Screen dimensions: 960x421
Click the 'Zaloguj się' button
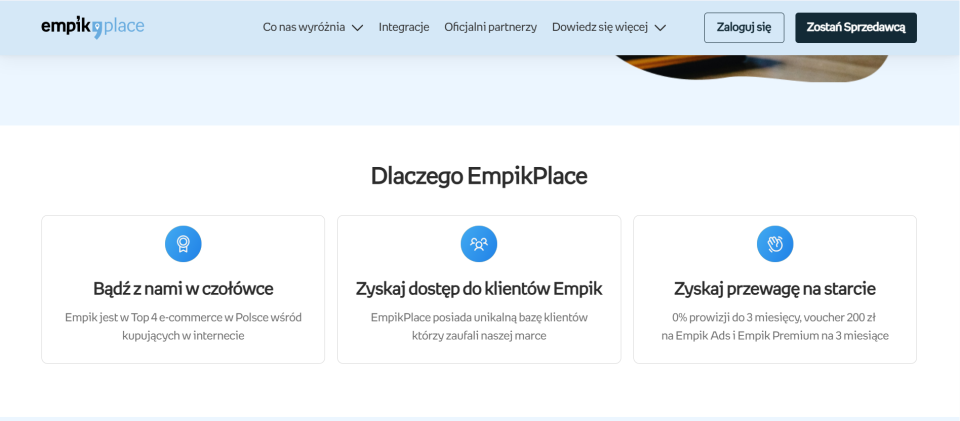pyautogui.click(x=744, y=28)
